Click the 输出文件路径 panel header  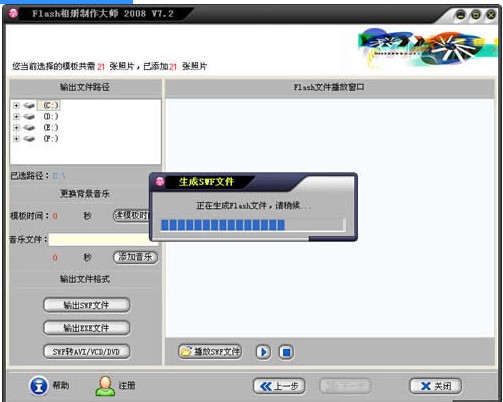(85, 88)
